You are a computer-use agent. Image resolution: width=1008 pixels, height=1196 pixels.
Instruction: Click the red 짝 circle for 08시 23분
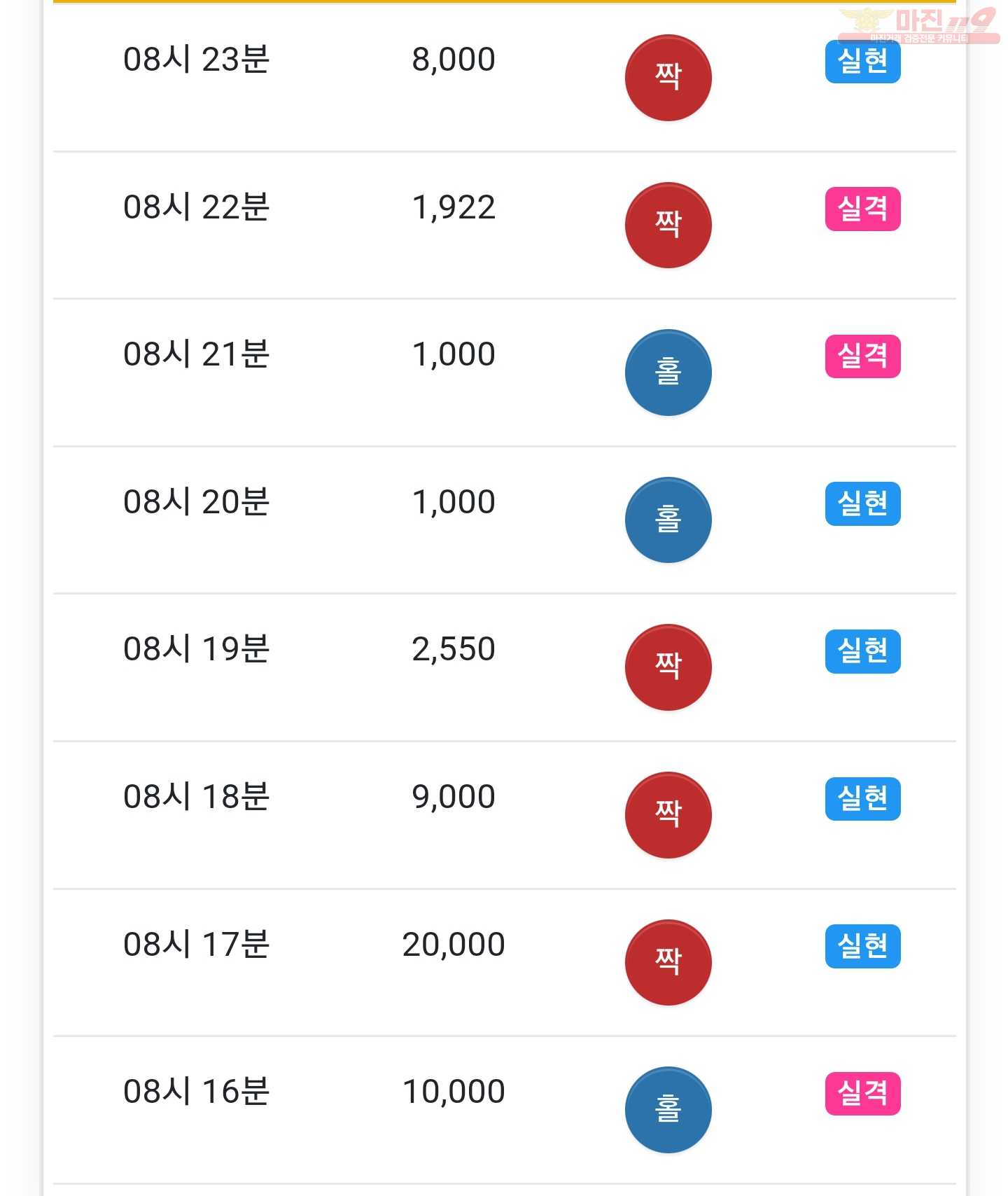tap(668, 78)
